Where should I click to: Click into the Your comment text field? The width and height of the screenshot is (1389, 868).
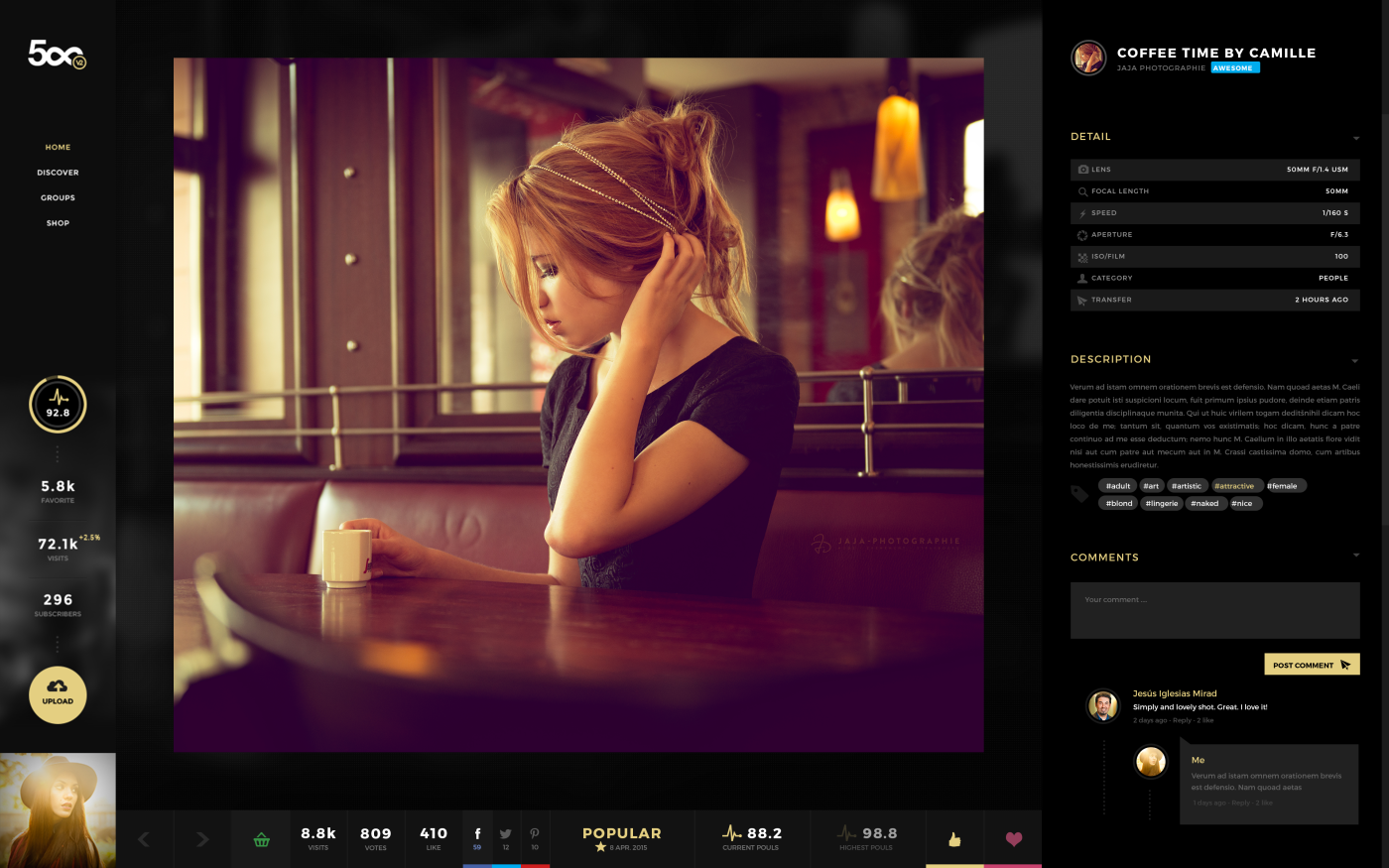(1214, 610)
